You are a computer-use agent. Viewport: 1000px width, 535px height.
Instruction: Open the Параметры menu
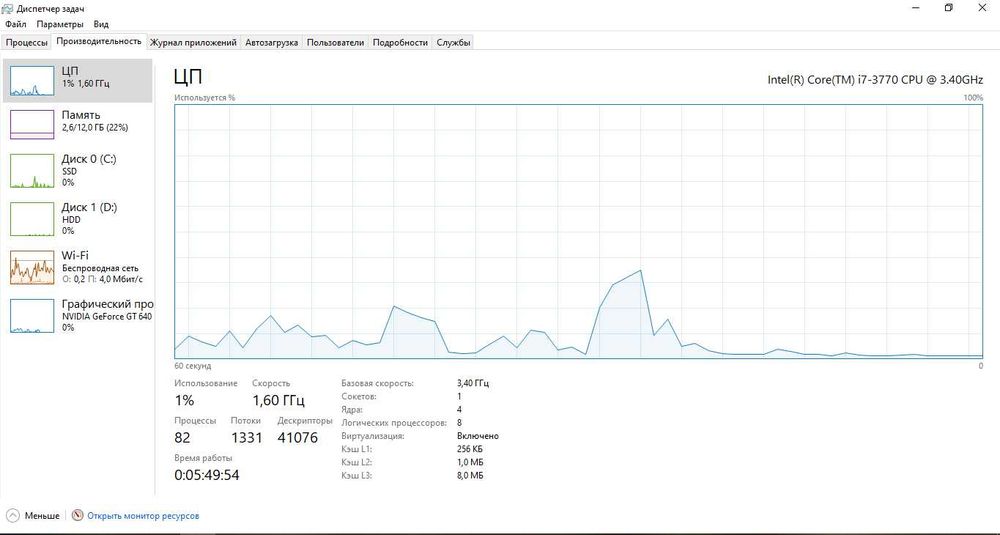pyautogui.click(x=60, y=24)
